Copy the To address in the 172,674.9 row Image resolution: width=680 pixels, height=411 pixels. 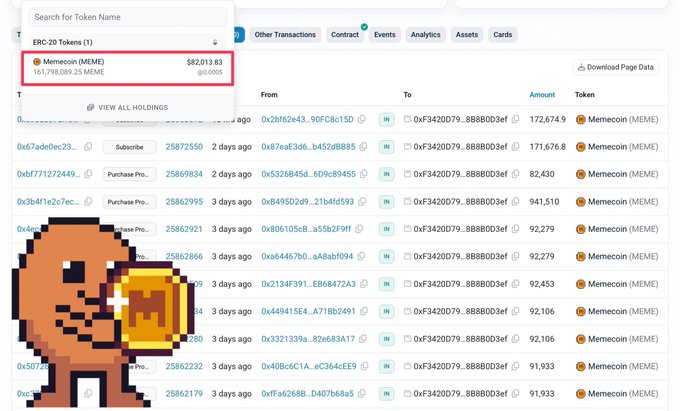(515, 119)
